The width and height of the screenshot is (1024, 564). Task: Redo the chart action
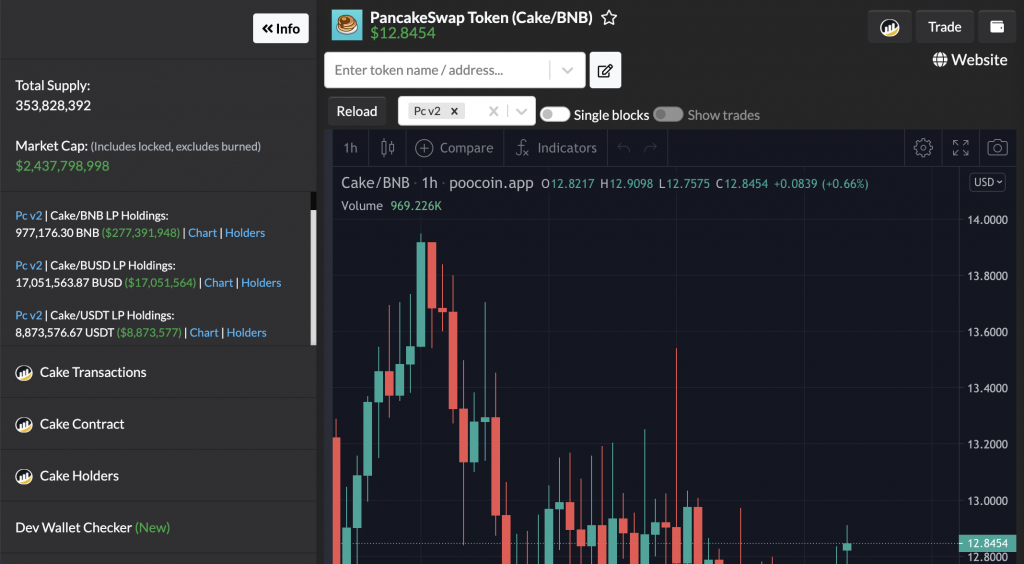coord(650,148)
